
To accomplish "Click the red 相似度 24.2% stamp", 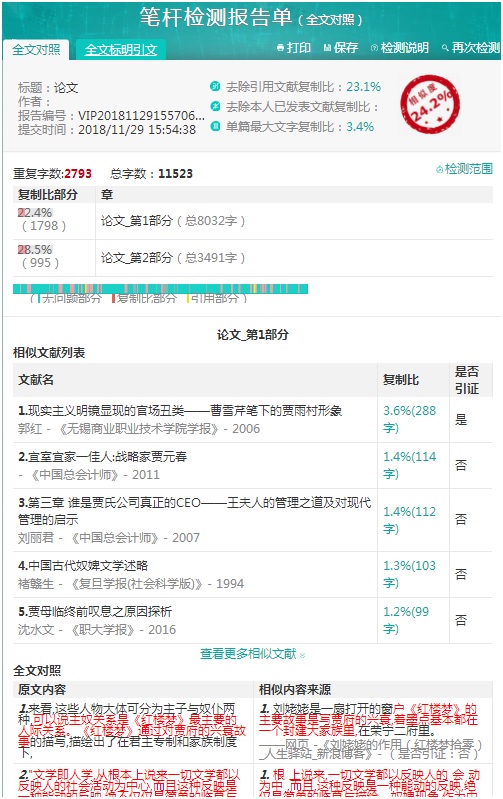I will [x=430, y=104].
